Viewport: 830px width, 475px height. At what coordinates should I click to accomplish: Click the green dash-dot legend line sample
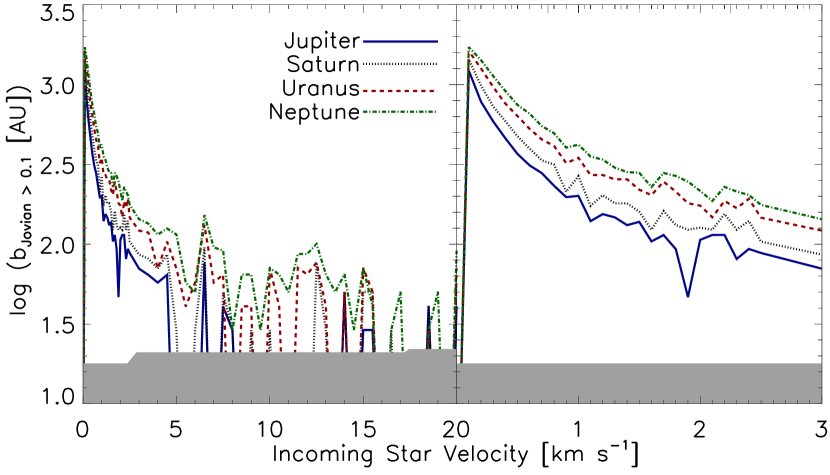[400, 112]
